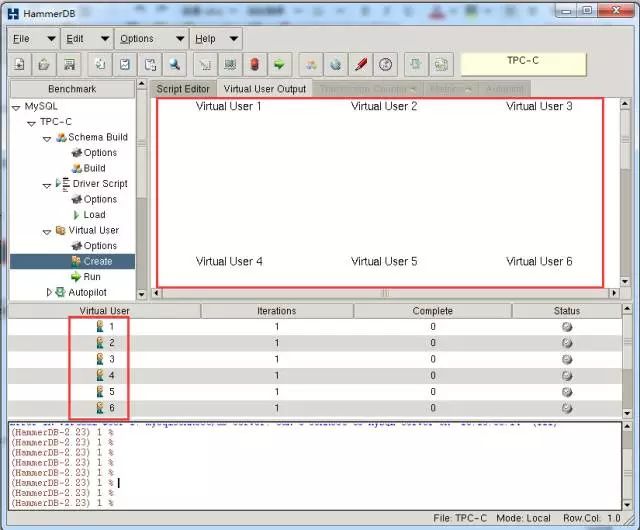Select the Virtual User Output tab
This screenshot has width=640, height=530.
[264, 89]
